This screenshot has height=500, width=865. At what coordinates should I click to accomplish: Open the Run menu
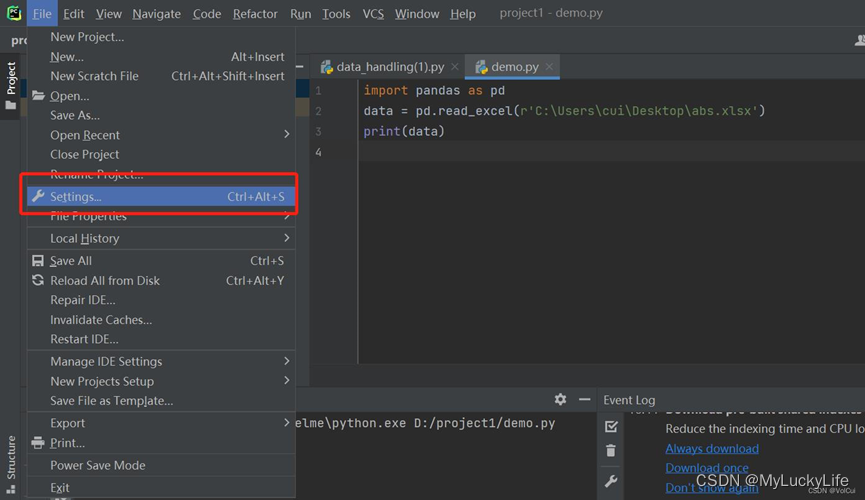(x=301, y=13)
